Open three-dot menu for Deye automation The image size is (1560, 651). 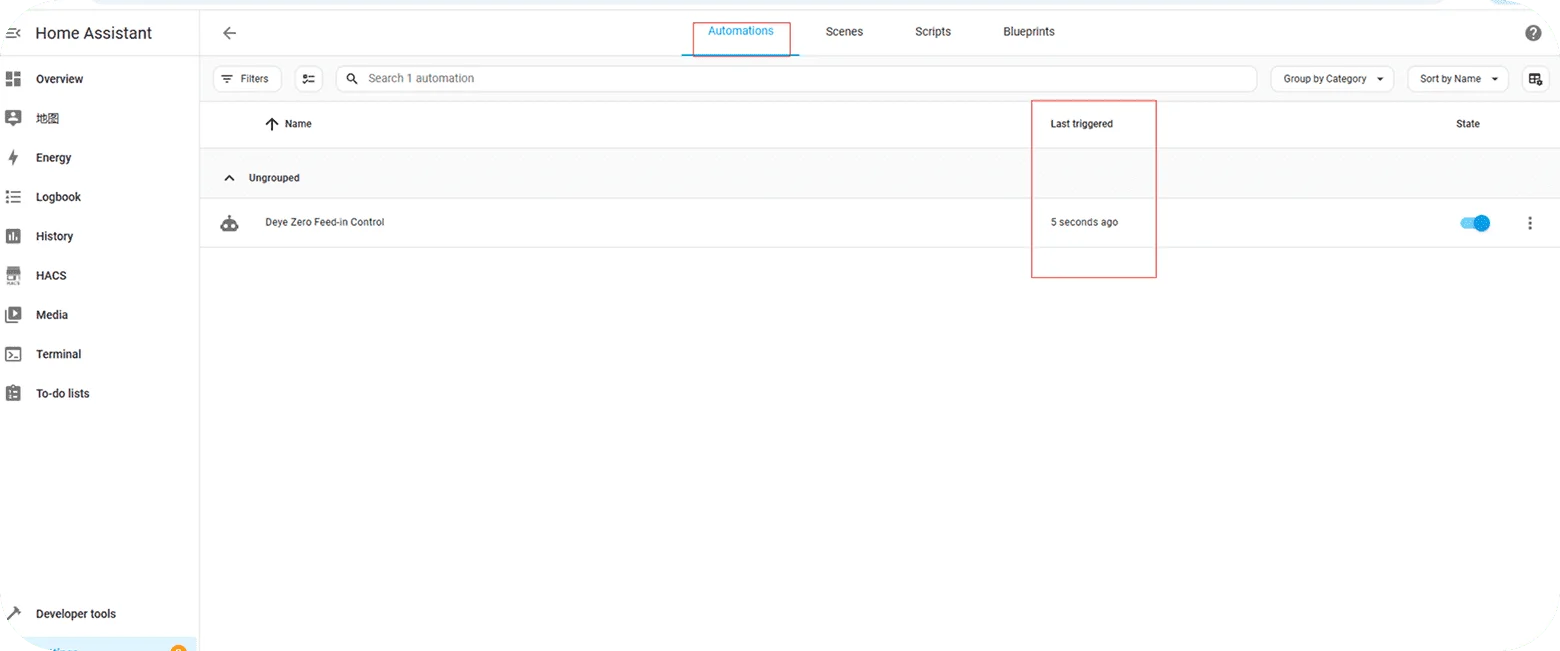click(1529, 223)
